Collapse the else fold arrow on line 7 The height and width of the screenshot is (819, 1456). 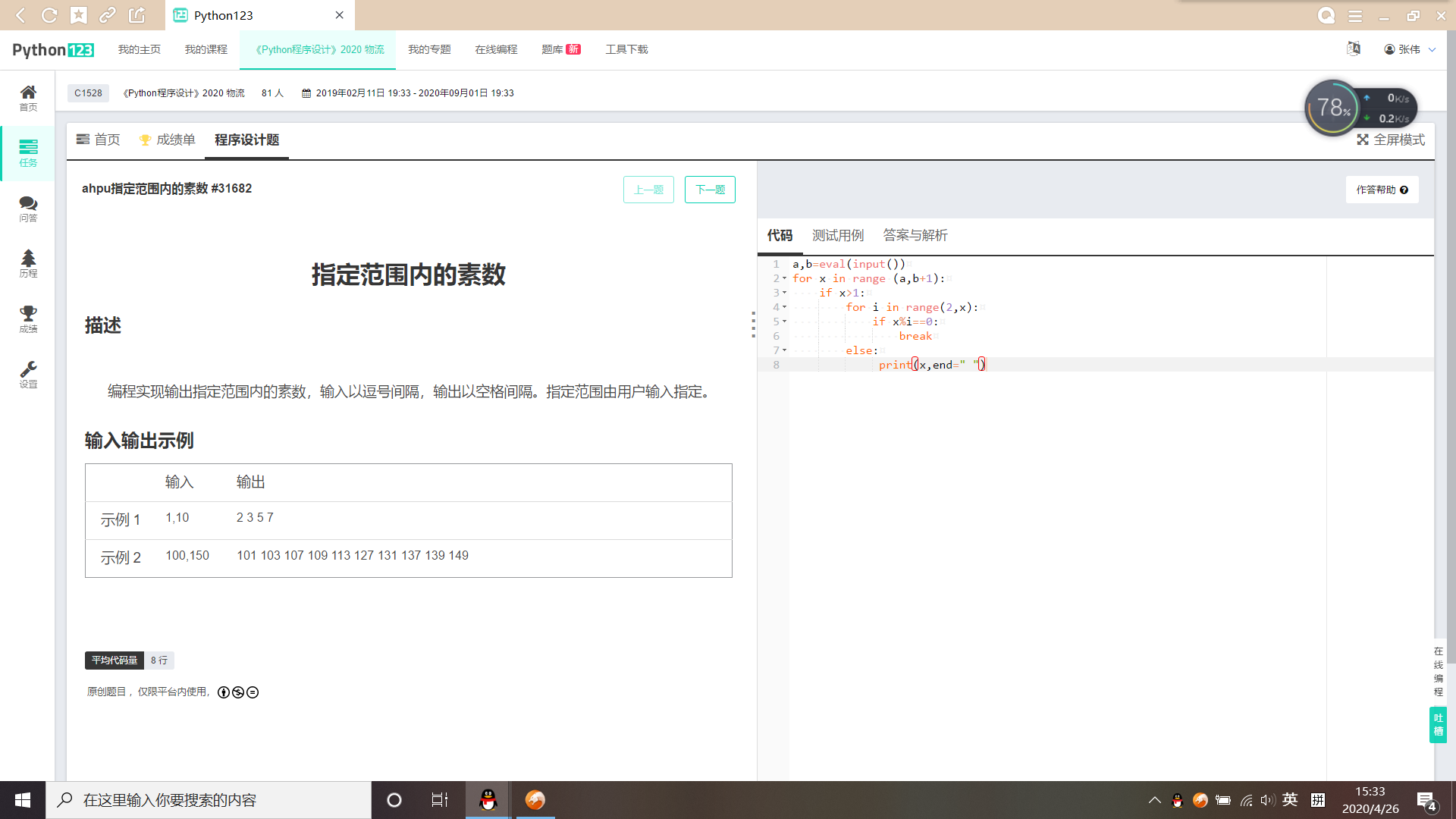click(x=784, y=350)
